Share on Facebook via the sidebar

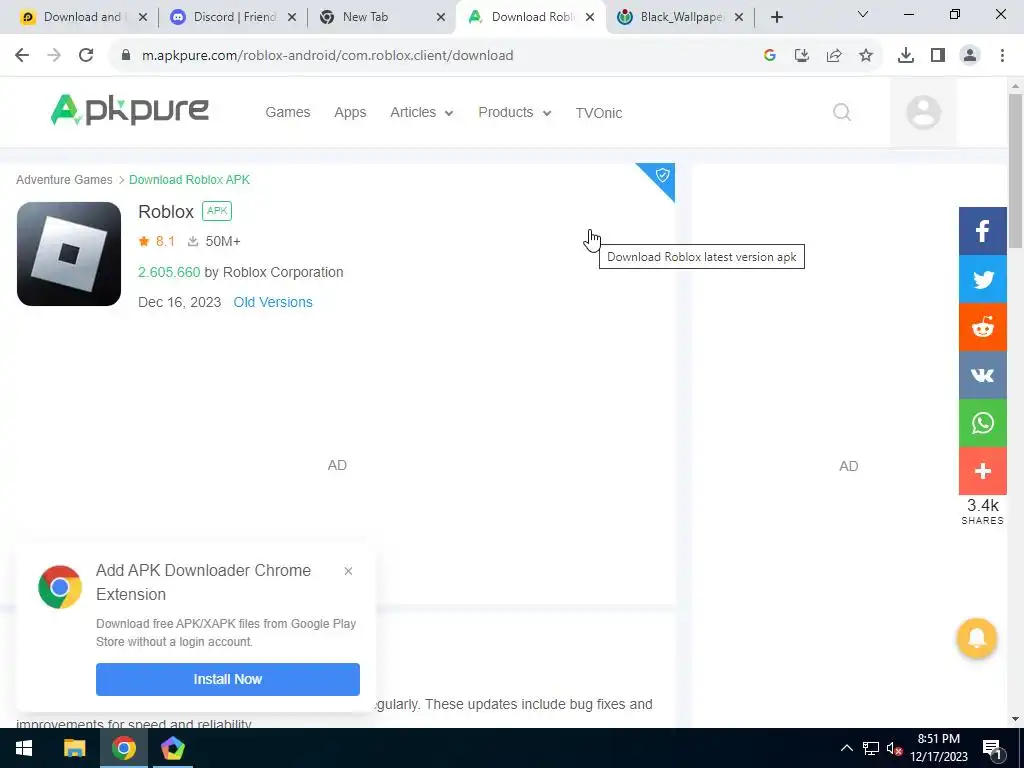982,231
